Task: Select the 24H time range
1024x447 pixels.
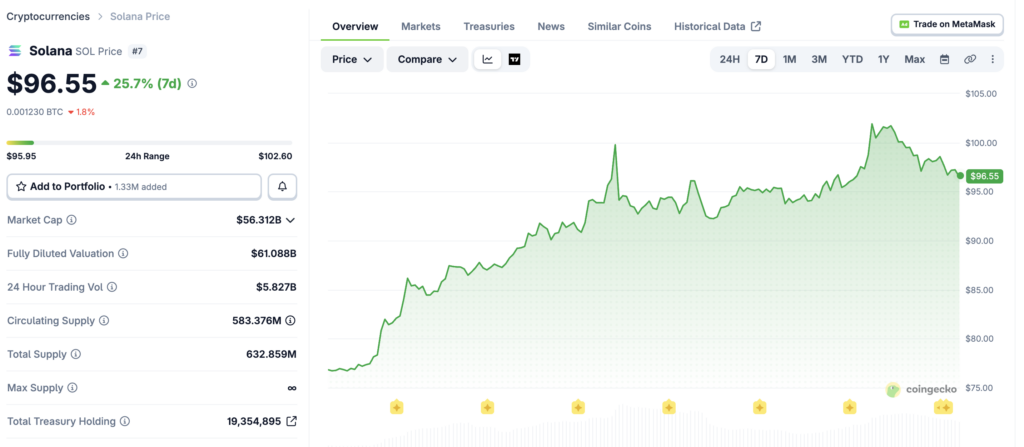Action: click(729, 59)
